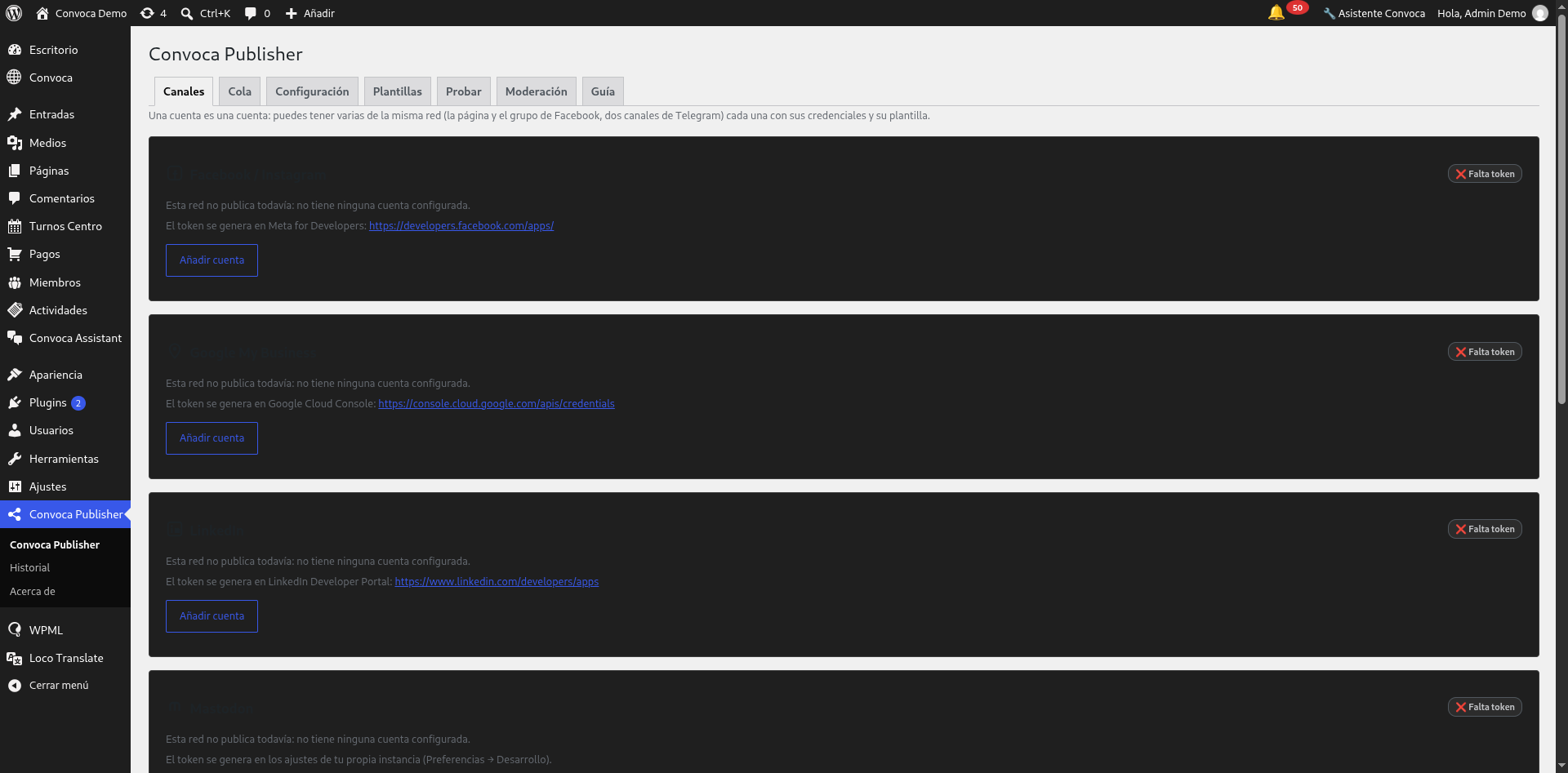Open the Guía tab

[603, 91]
